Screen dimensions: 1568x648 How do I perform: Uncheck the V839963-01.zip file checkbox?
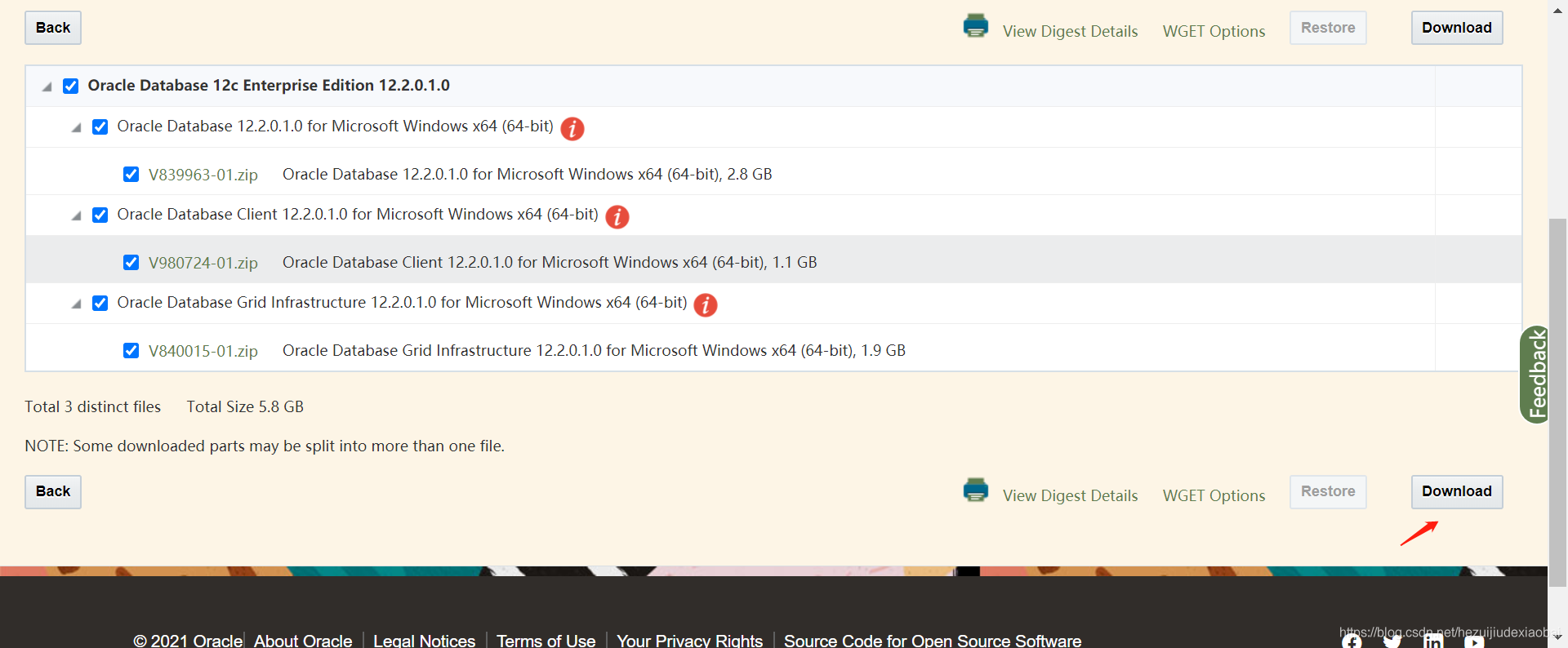131,174
